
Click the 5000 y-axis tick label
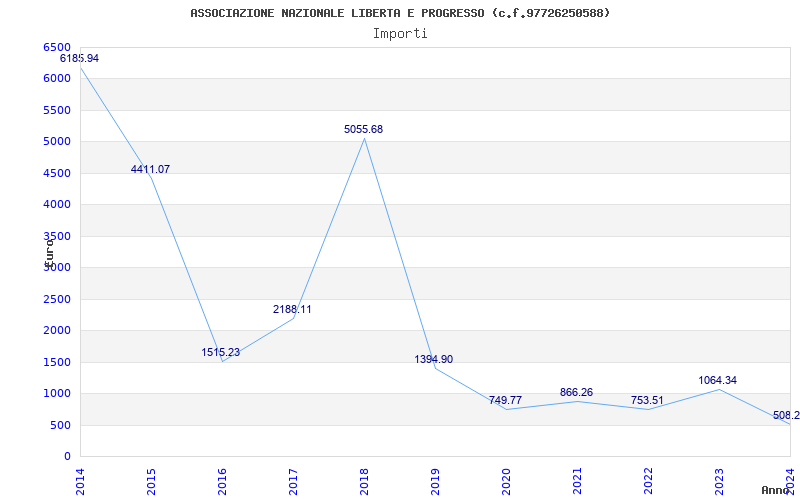coord(57,142)
